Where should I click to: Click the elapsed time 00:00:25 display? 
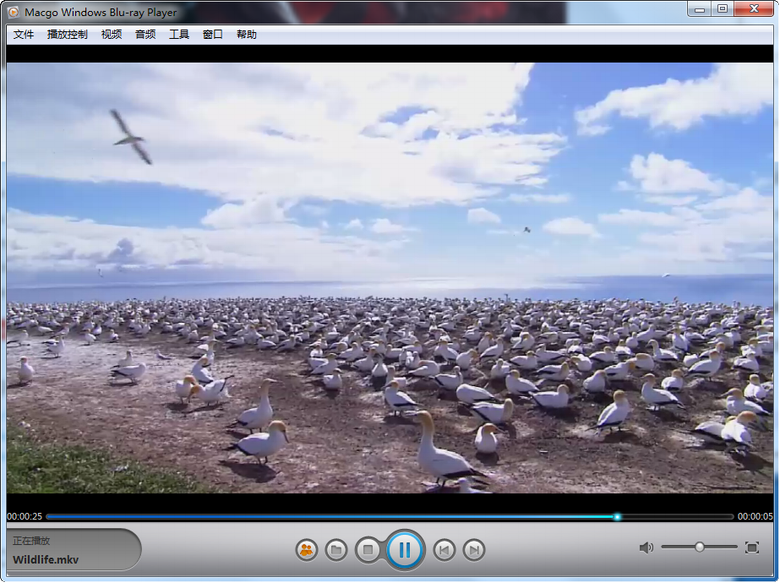point(24,517)
